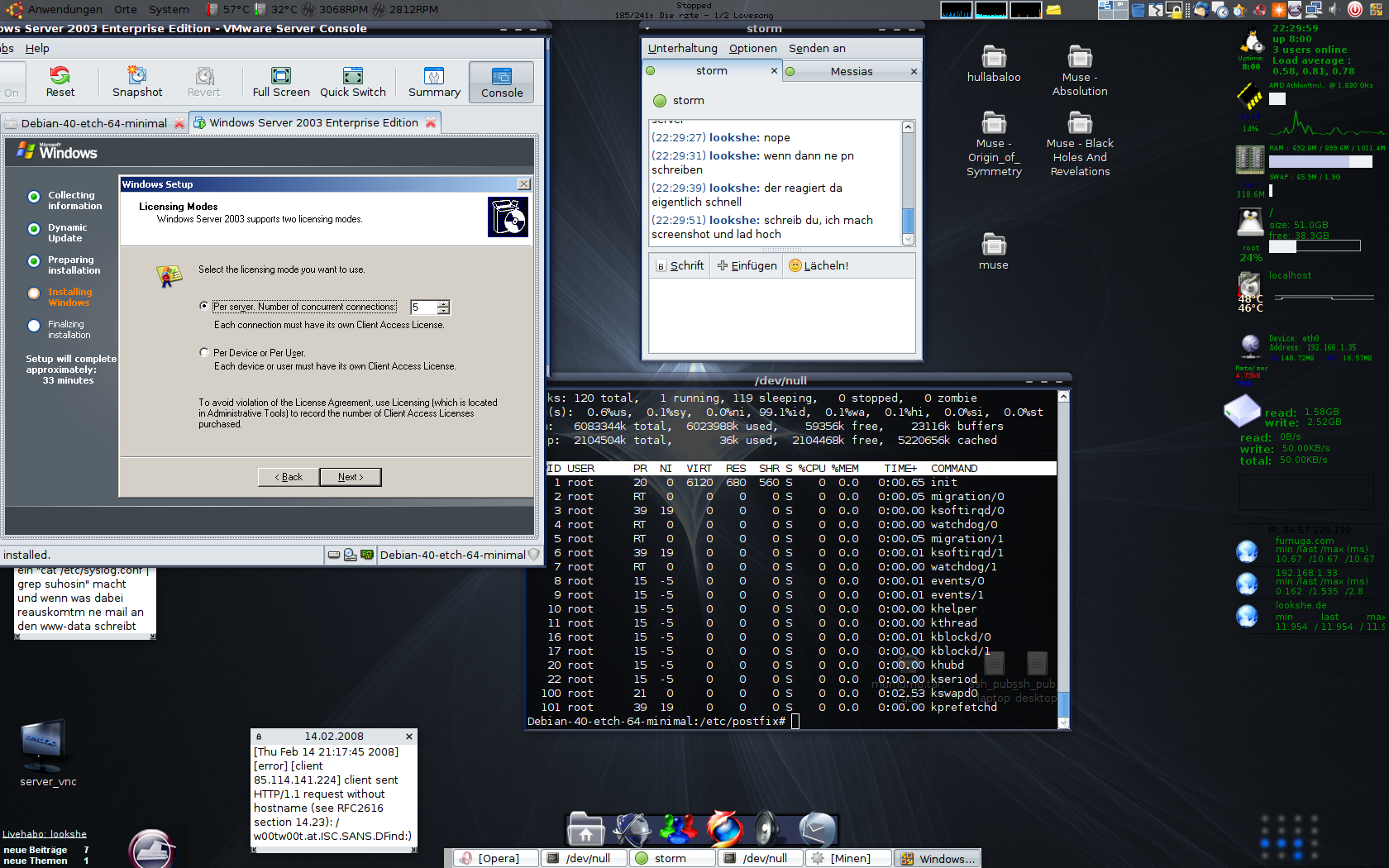Image resolution: width=1389 pixels, height=868 pixels.
Task: Switch to the [Opera] taskbar entry
Action: point(497,858)
